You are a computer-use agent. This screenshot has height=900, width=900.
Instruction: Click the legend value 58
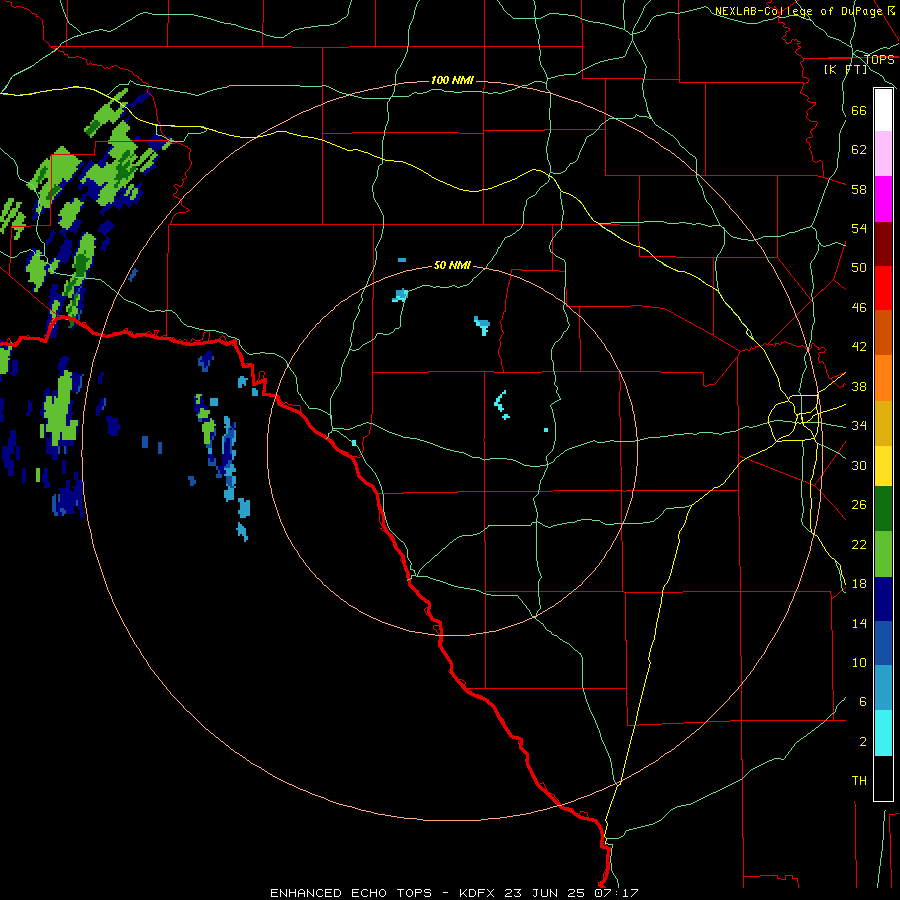859,189
